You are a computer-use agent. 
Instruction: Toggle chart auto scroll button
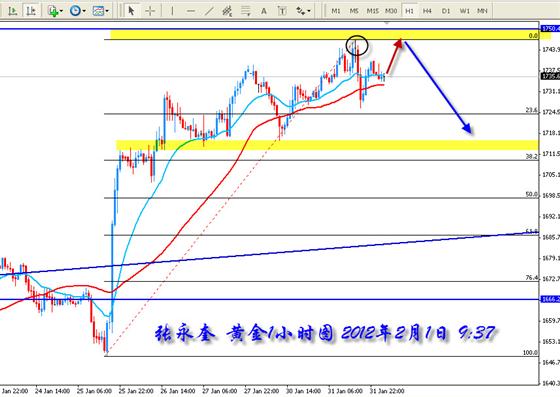13,11
